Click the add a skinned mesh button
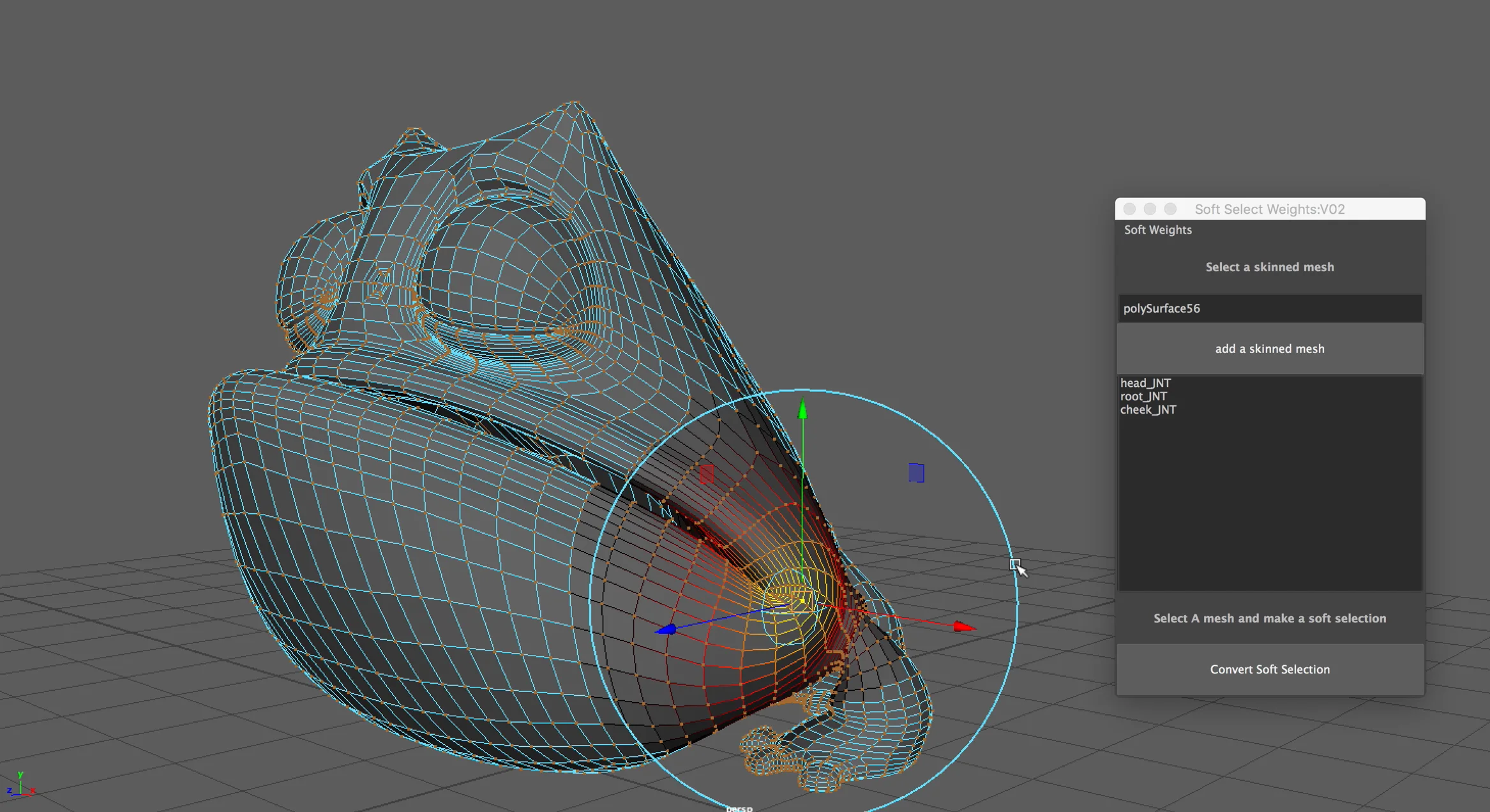Viewport: 1490px width, 812px height. pos(1270,349)
